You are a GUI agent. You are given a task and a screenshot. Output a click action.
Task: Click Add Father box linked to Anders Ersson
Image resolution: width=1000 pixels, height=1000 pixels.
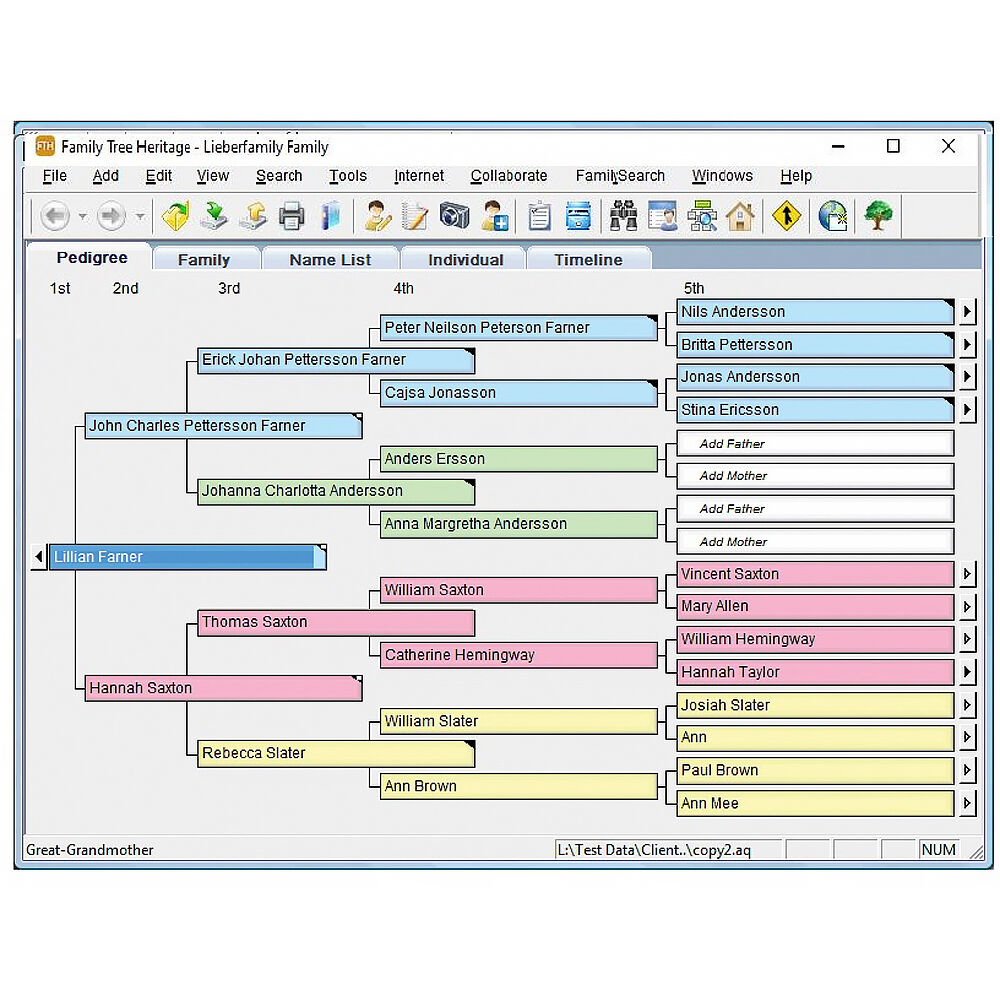point(815,444)
